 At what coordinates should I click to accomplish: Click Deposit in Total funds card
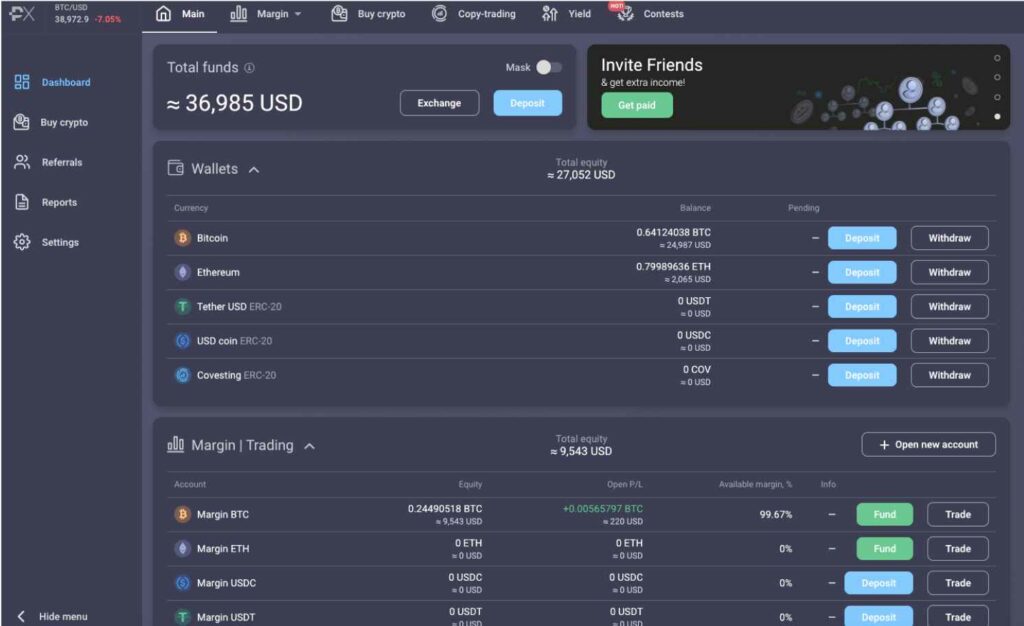click(528, 103)
